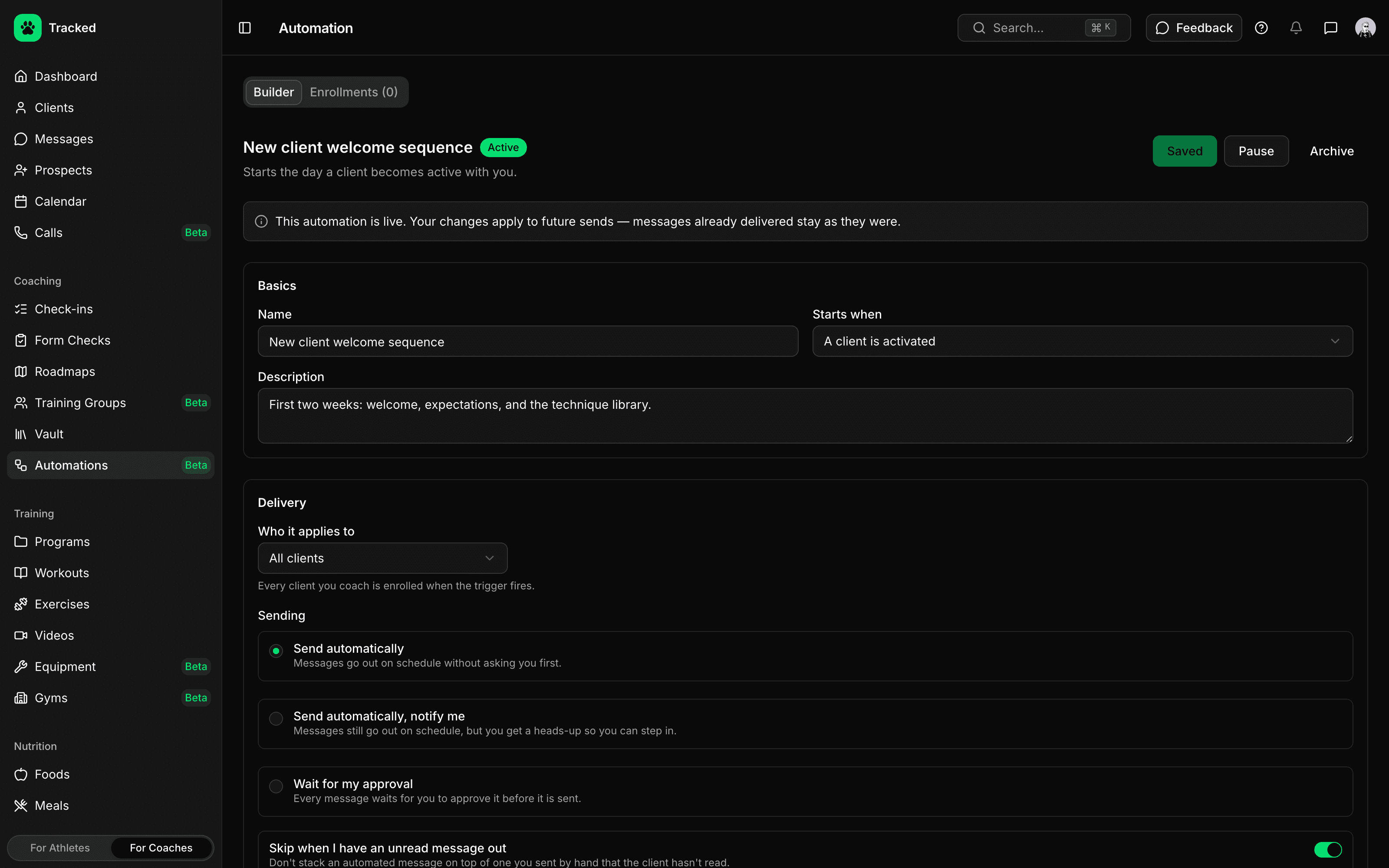Click the Tracked paw logo icon

[27, 27]
